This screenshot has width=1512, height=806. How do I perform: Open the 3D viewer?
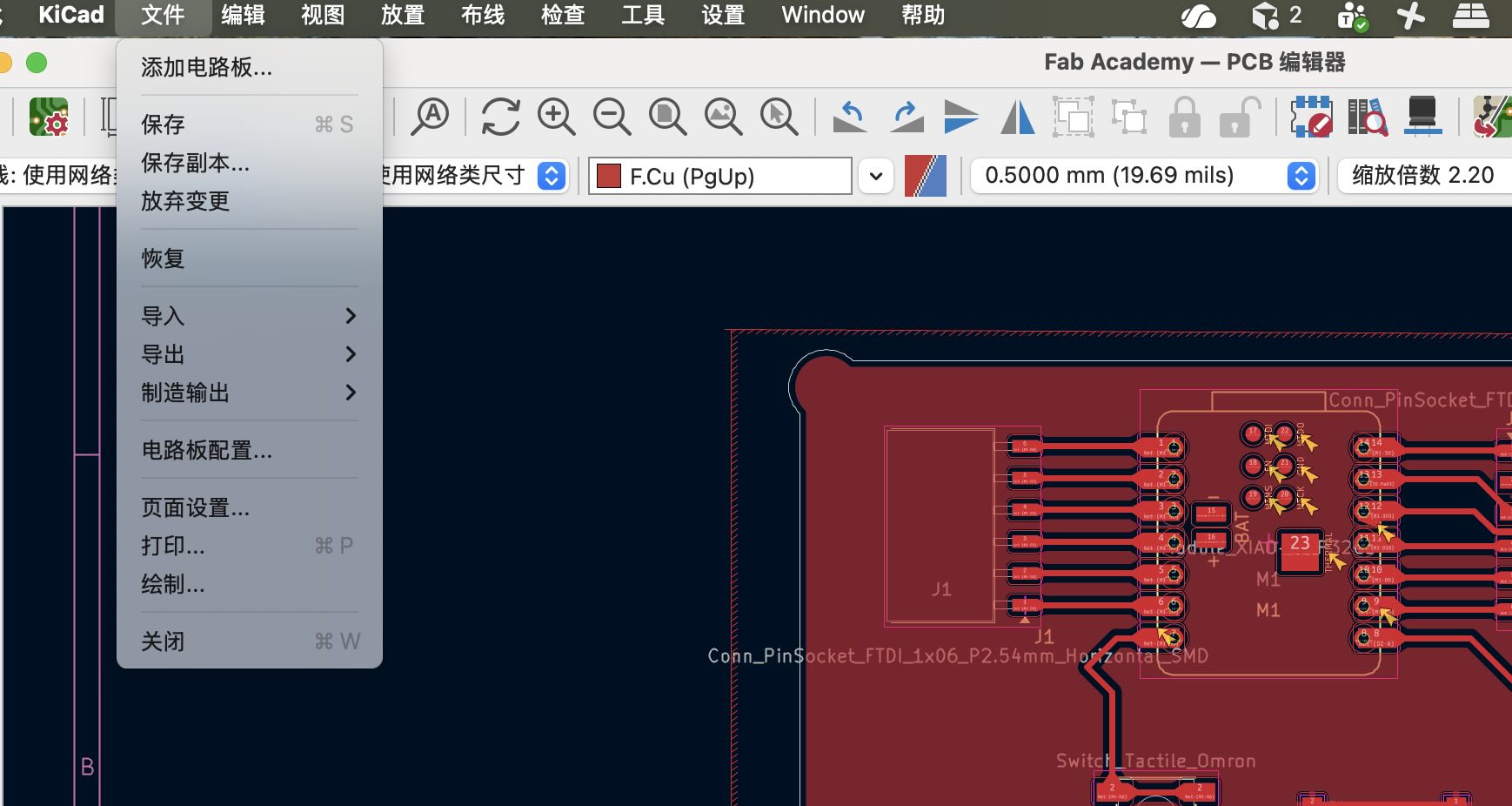[1422, 117]
